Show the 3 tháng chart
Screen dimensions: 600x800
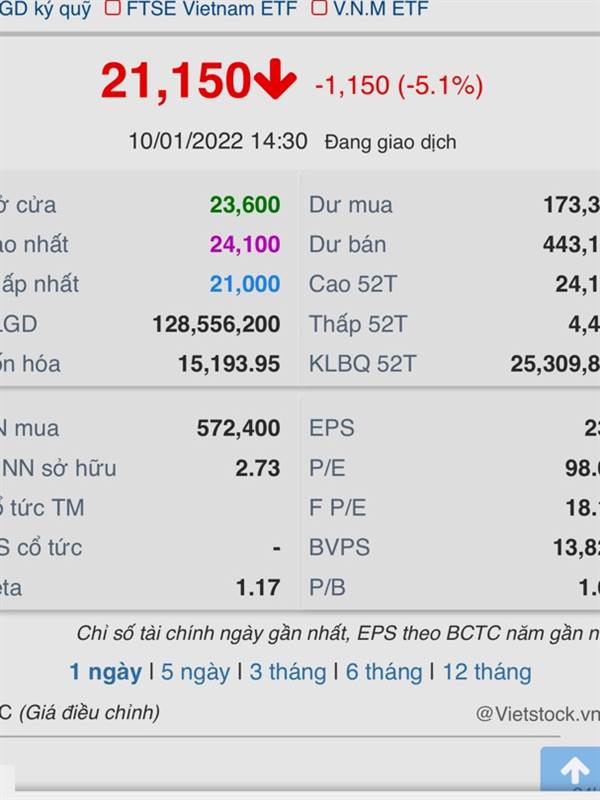(x=288, y=672)
